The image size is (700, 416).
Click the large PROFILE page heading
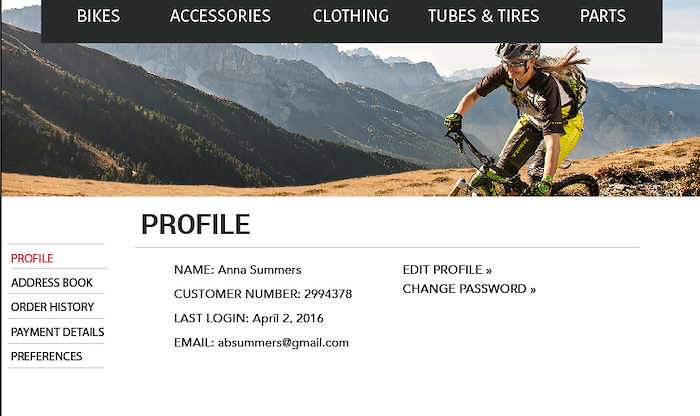point(196,224)
